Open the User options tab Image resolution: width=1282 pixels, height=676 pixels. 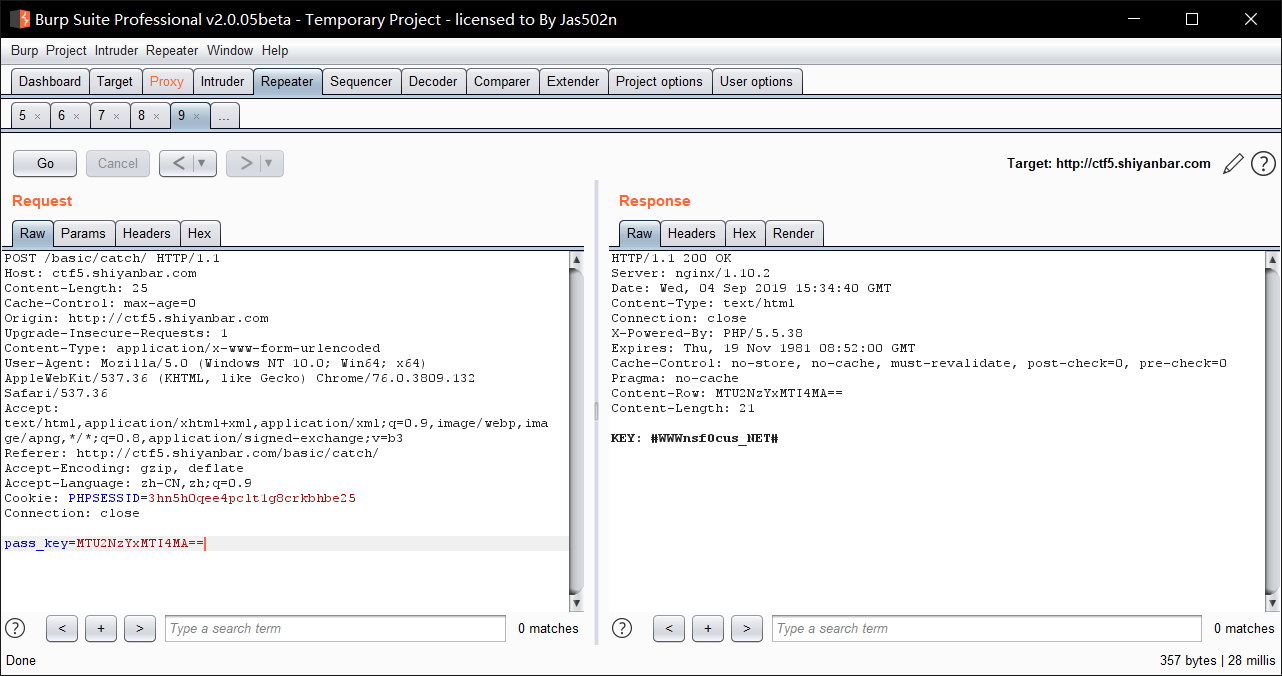click(x=756, y=82)
